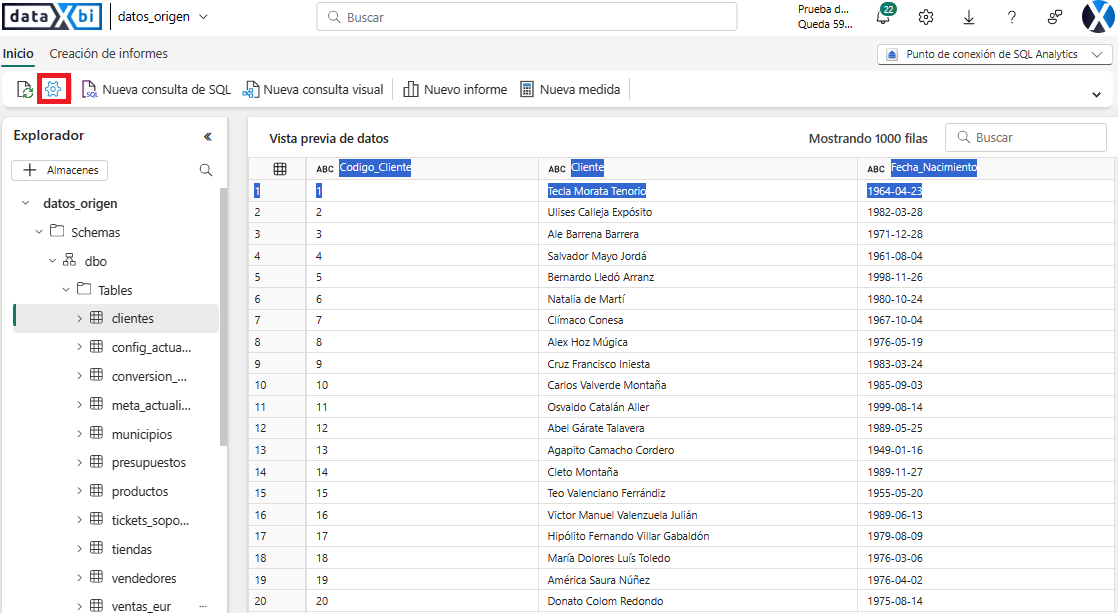
Task: Expand the toolbar ribbon chevron
Action: click(x=1097, y=93)
